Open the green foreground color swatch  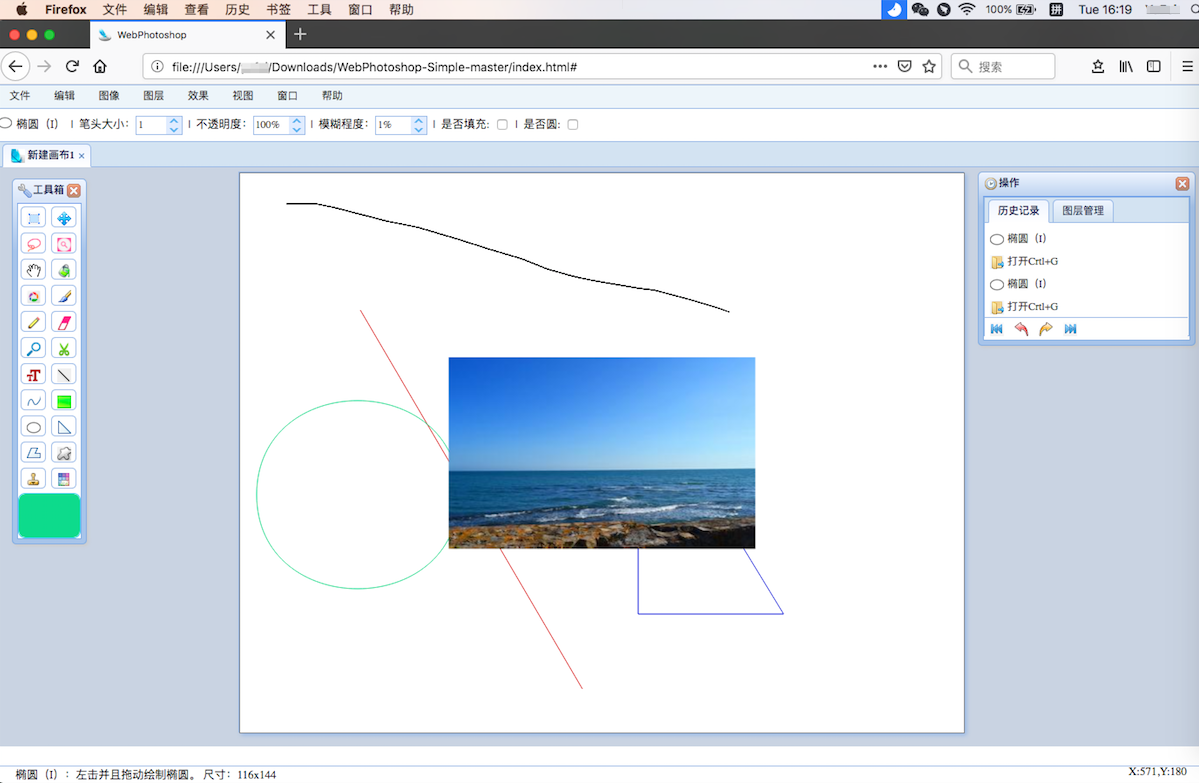(x=49, y=515)
